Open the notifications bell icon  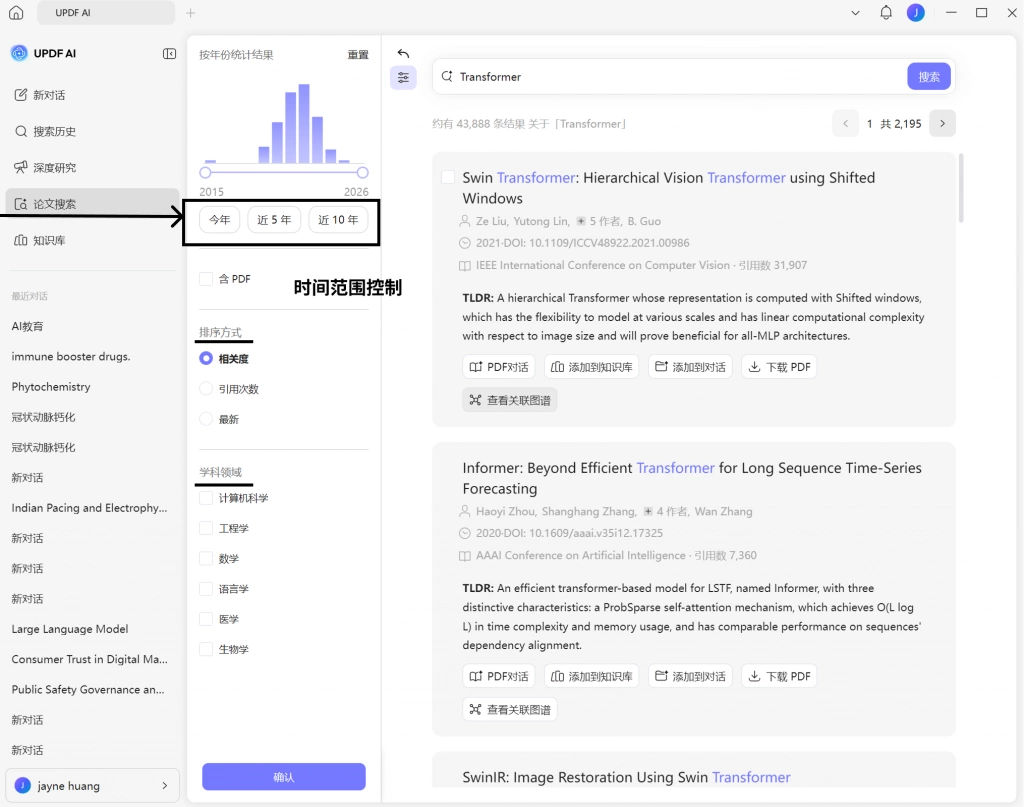tap(886, 12)
